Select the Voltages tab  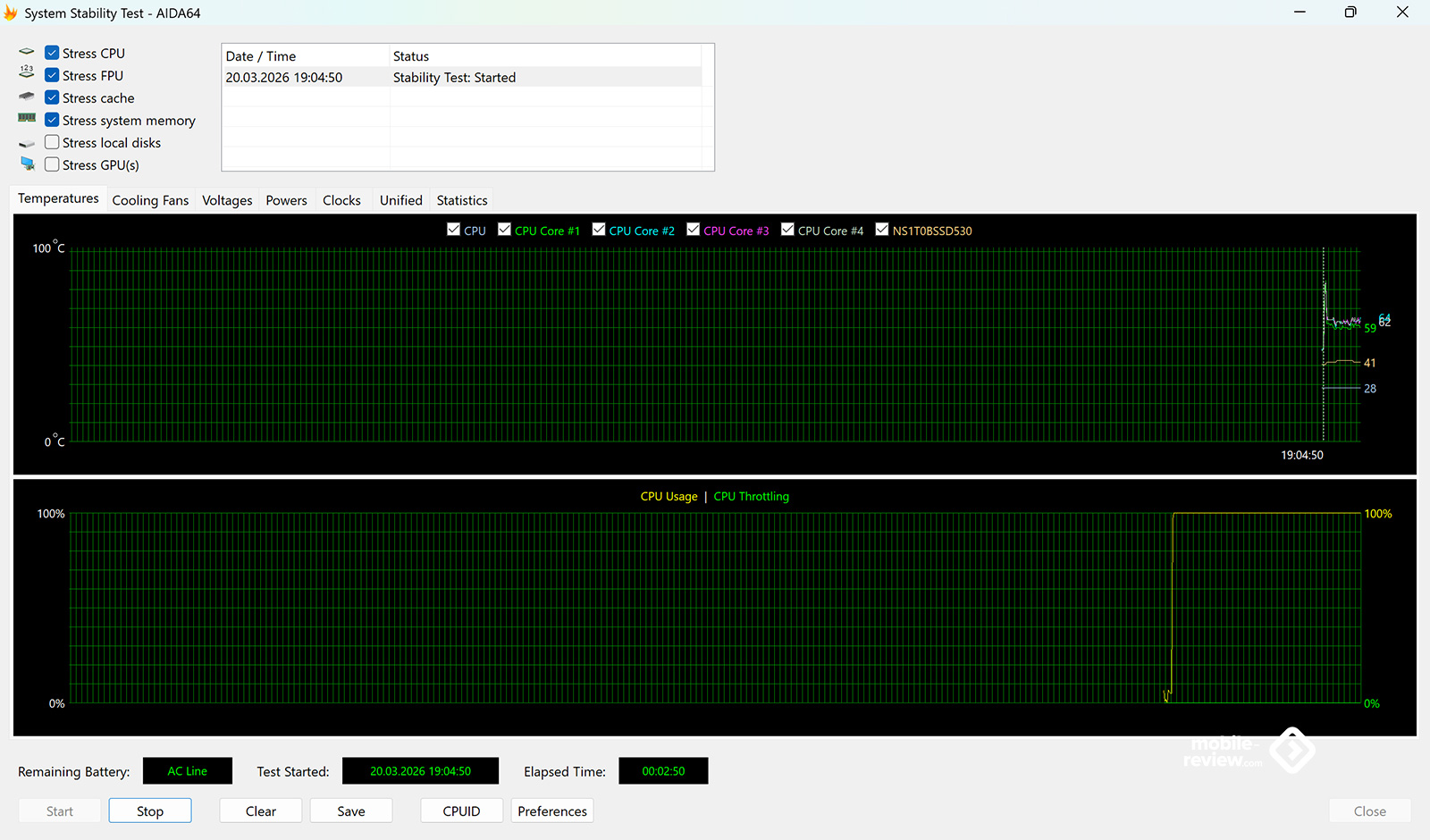[227, 200]
